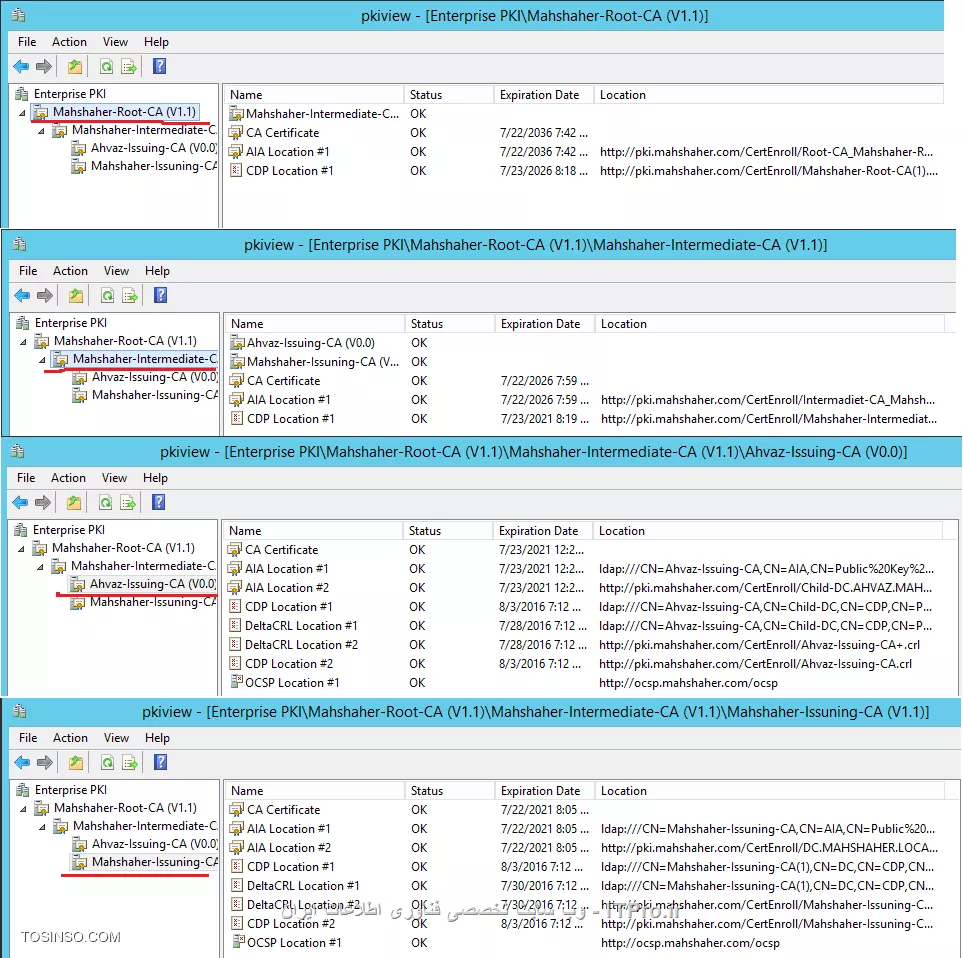Collapse Mahshaher-Intermediate node in Ahvaz-Issuing-CA window tree
The image size is (963, 958).
41,567
